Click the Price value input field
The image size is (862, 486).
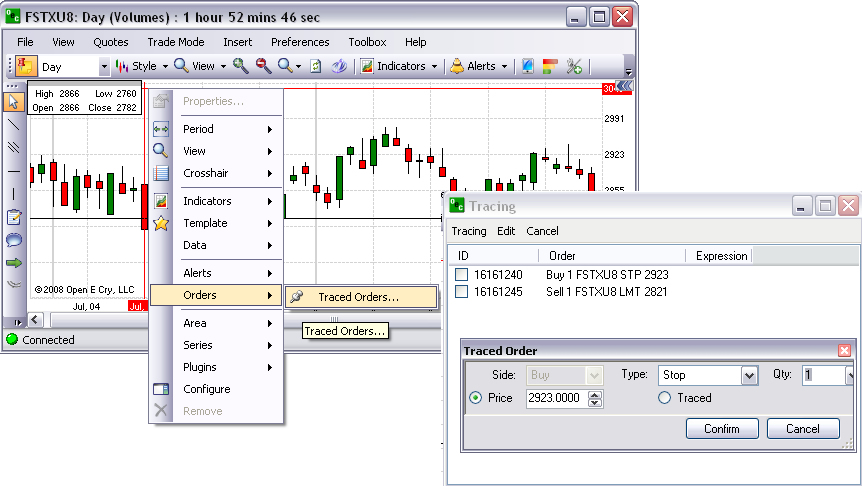tap(556, 398)
